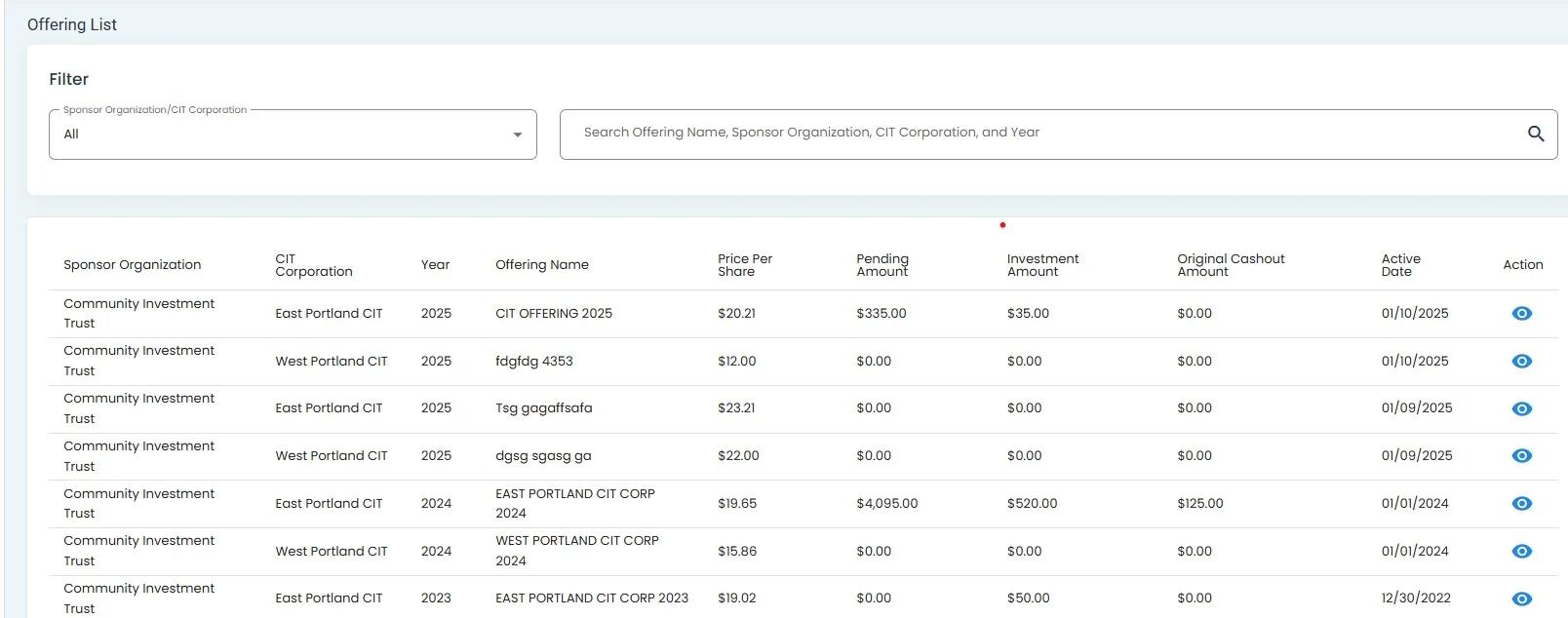1568x618 pixels.
Task: Sort by Sponsor Organization column header
Action: [132, 265]
